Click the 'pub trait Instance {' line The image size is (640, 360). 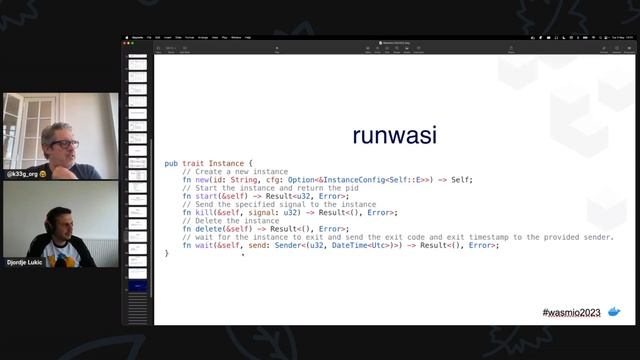pos(209,163)
